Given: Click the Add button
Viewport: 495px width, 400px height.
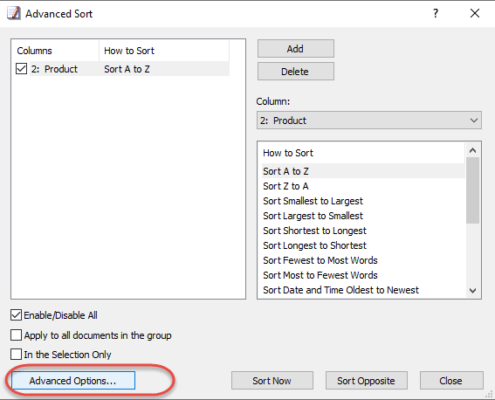Looking at the screenshot, I should [x=295, y=49].
